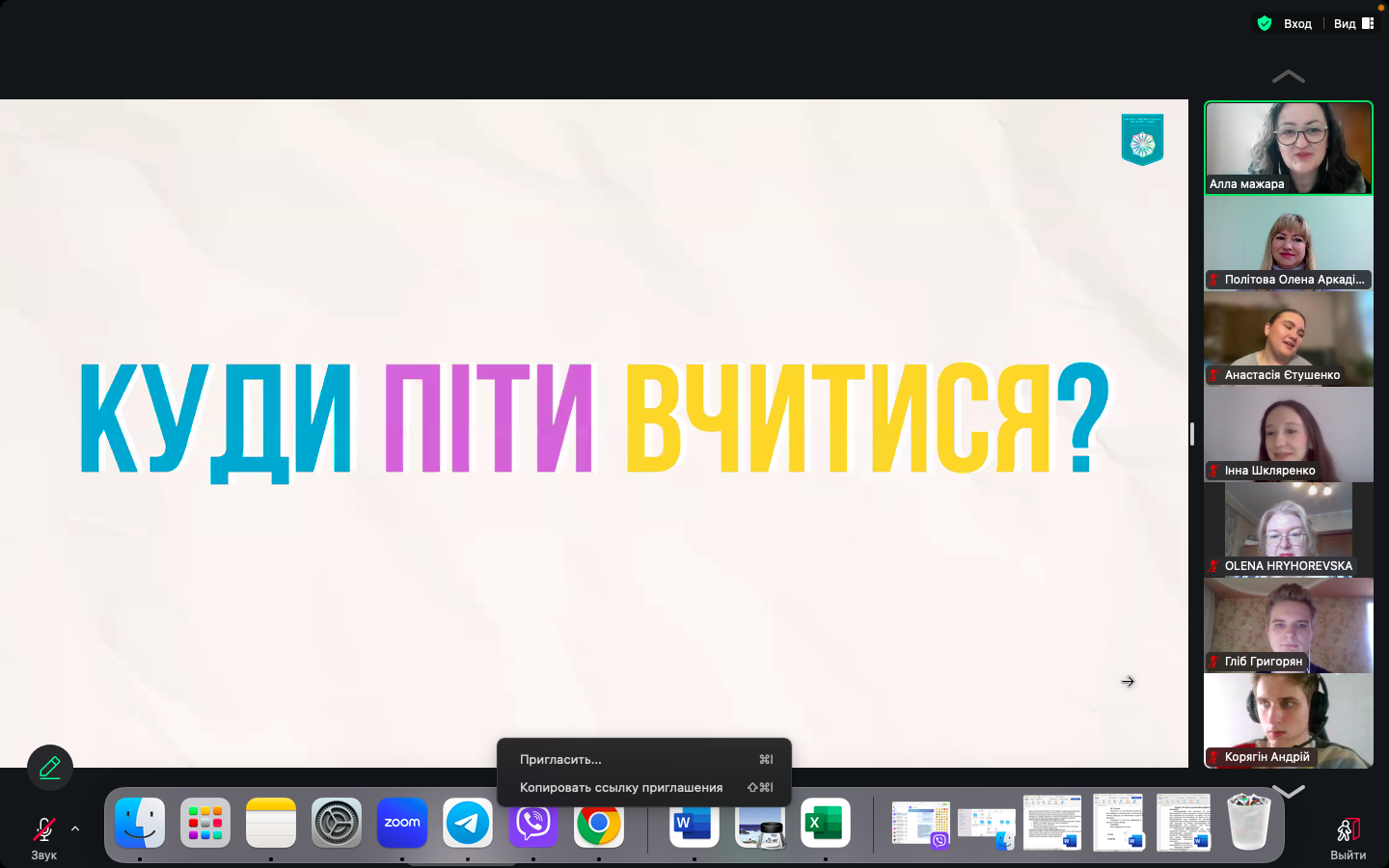Open the audio options chevron next to Звук
This screenshot has width=1389, height=868.
pos(75,827)
